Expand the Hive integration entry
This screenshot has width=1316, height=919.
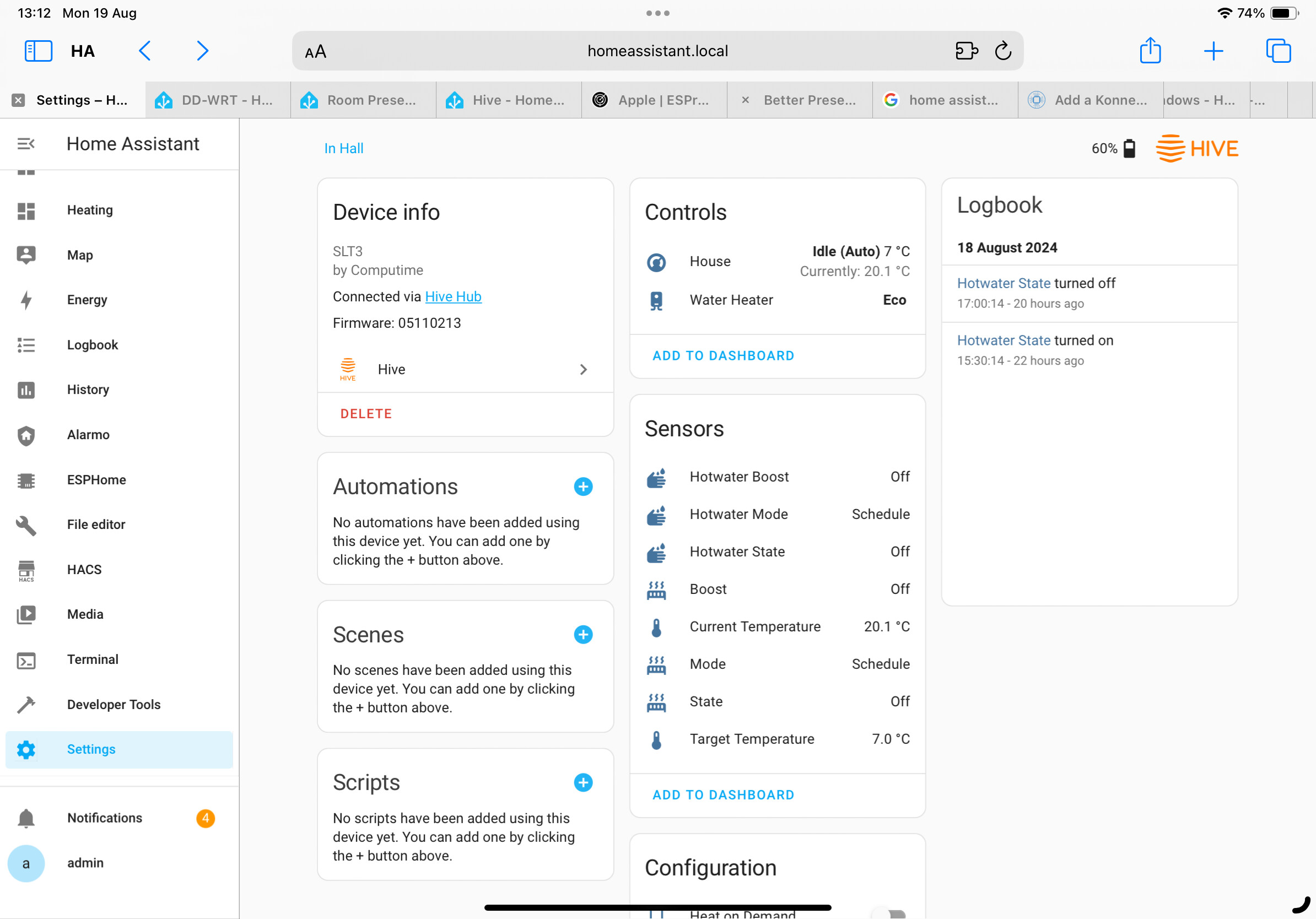pos(465,370)
